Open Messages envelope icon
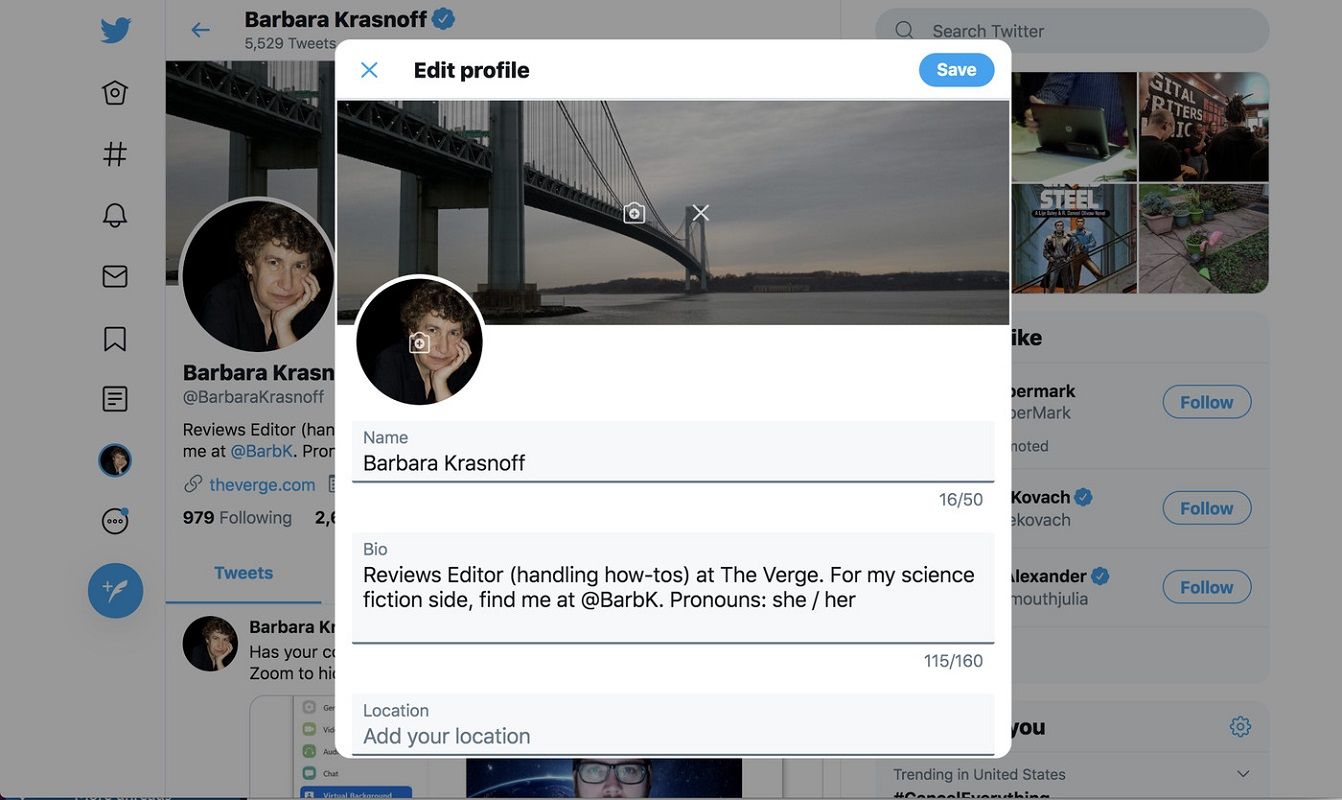Image resolution: width=1342 pixels, height=800 pixels. pyautogui.click(x=115, y=276)
